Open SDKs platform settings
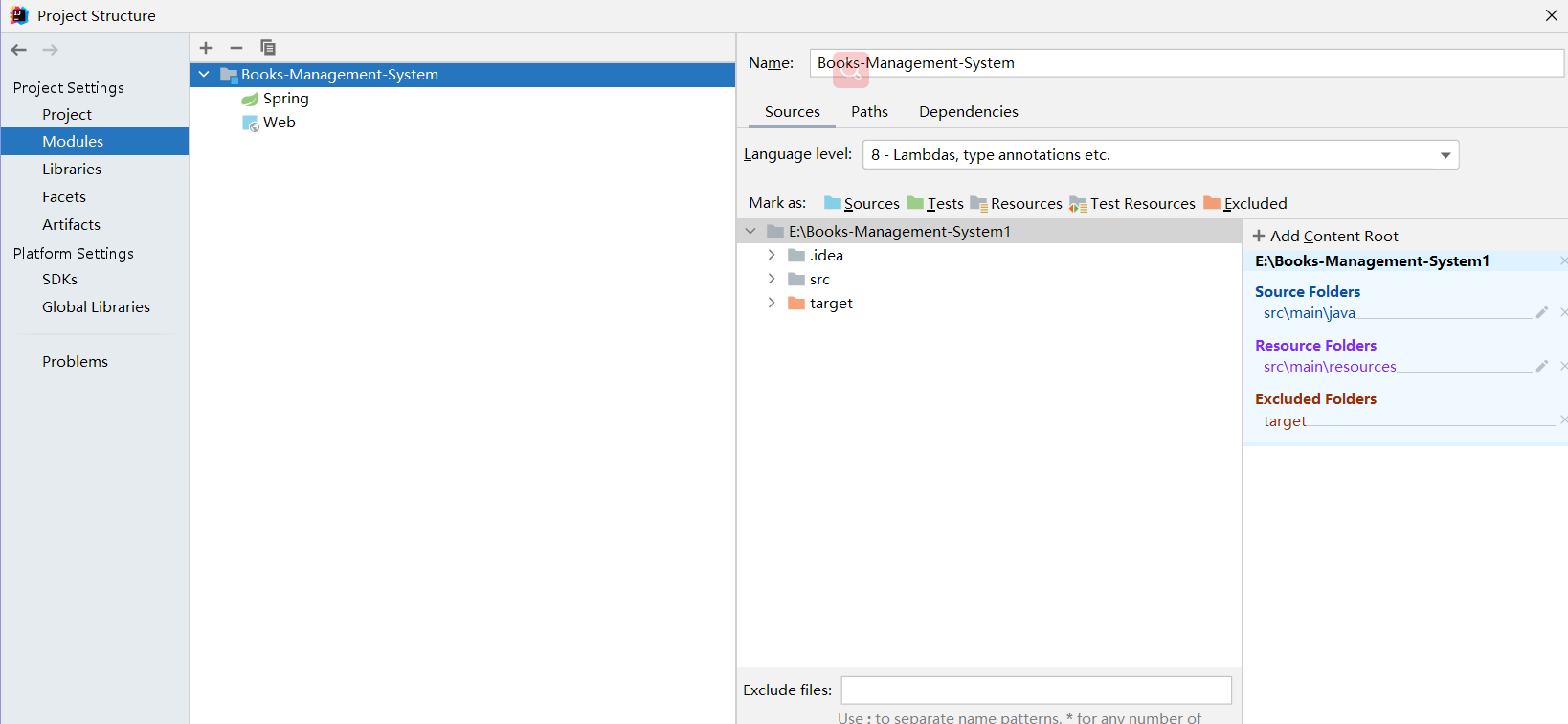Image resolution: width=1568 pixels, height=724 pixels. coord(59,280)
